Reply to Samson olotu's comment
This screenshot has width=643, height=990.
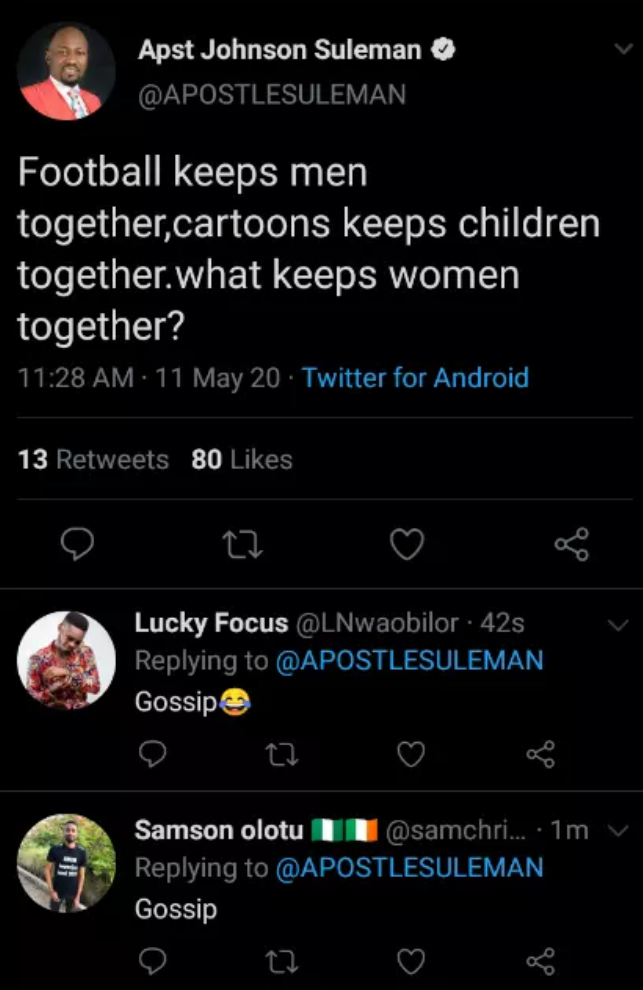tap(151, 962)
